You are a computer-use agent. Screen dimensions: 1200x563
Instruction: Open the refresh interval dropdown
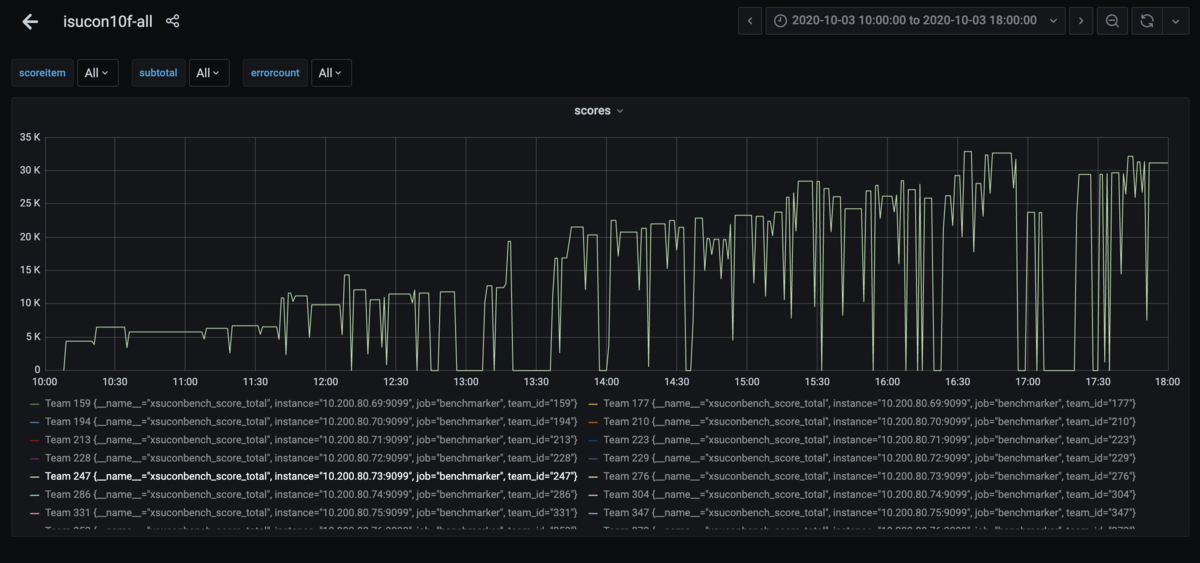tap(1176, 21)
